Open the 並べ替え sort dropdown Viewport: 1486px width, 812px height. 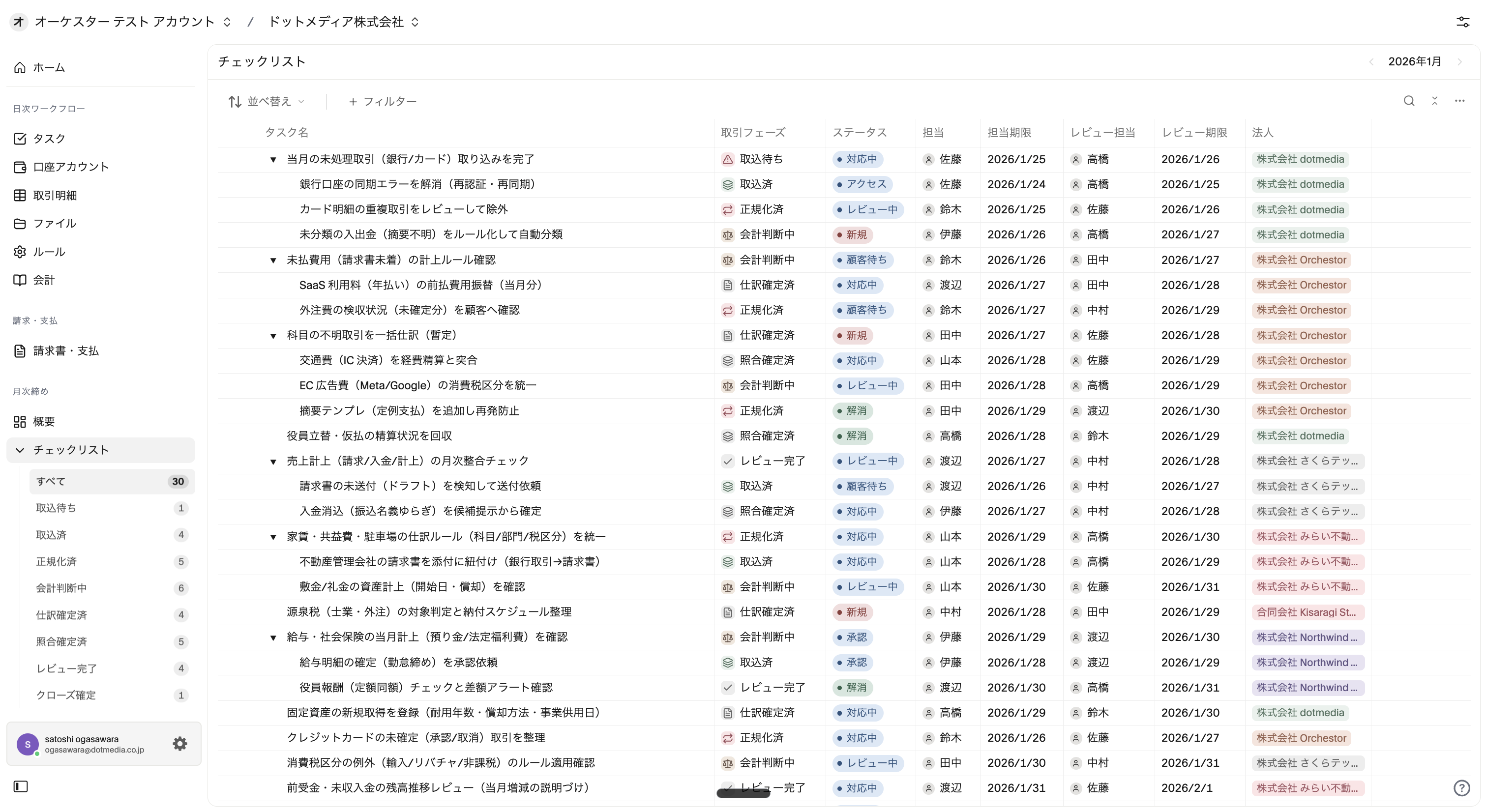coord(267,101)
